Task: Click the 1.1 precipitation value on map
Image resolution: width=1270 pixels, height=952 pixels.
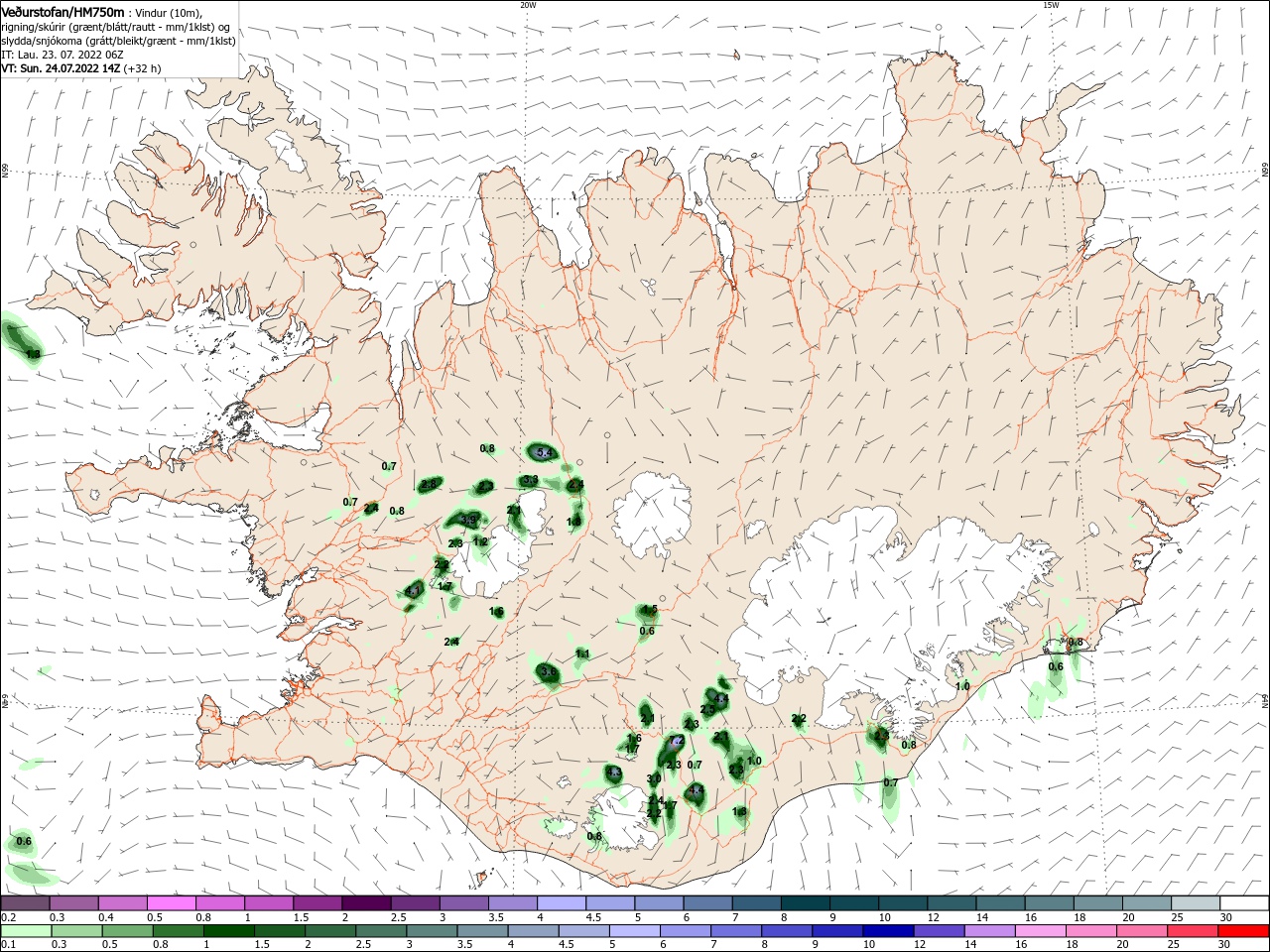Action: tap(582, 654)
